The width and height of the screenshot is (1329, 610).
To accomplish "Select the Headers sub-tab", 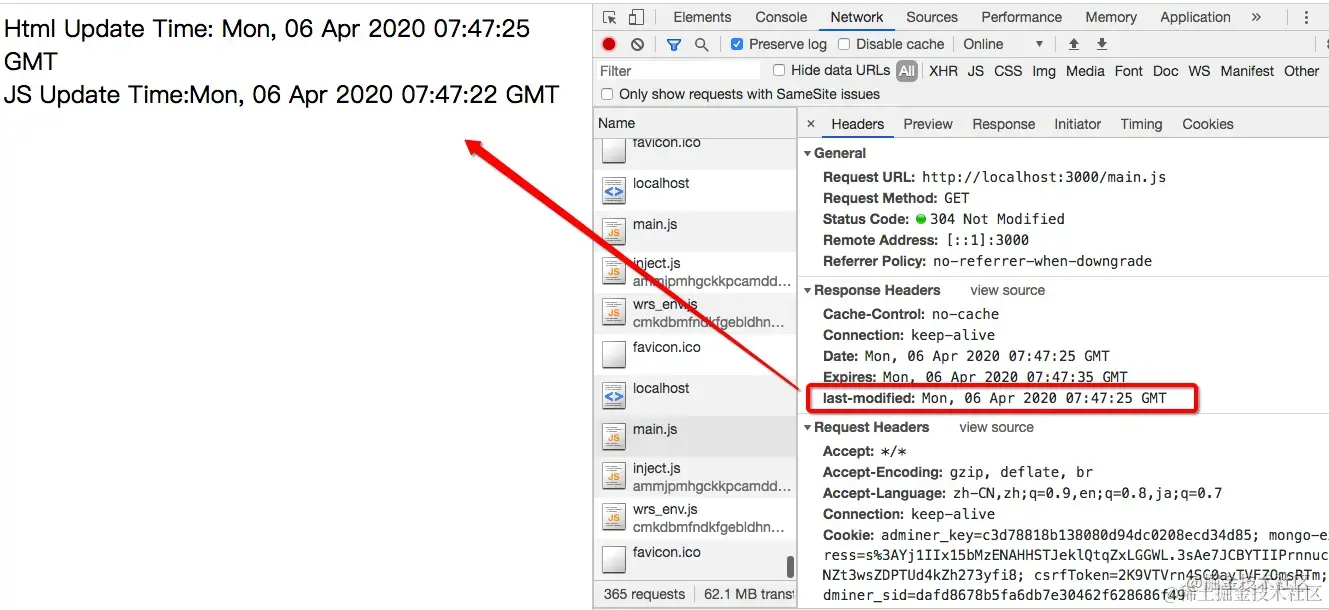I will pyautogui.click(x=858, y=124).
